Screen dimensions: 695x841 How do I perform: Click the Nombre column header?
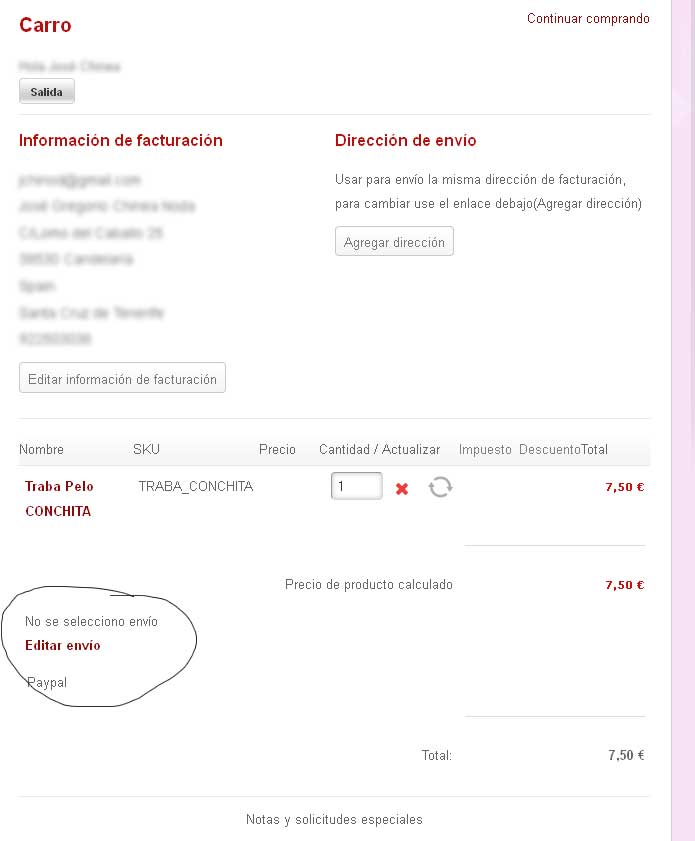point(41,449)
